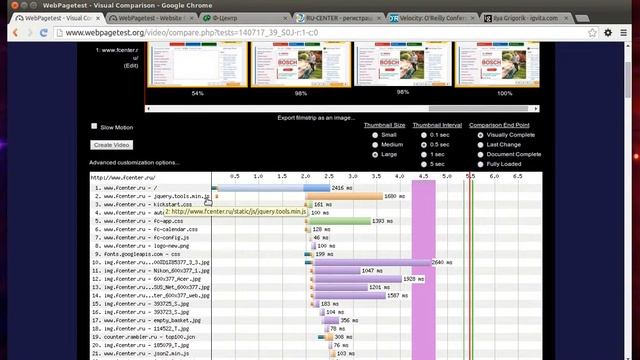Close the Velocity O'Reilly Conference tab
The image size is (640, 360).
(x=473, y=18)
